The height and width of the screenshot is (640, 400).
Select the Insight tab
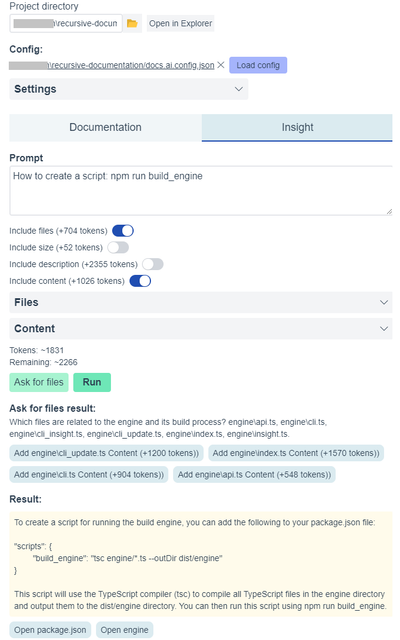coord(297,127)
